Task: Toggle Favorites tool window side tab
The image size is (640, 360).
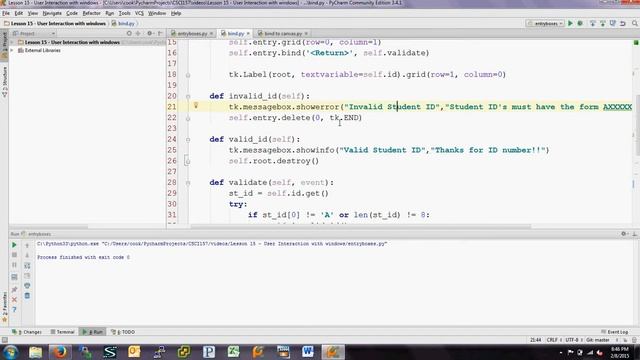Action: [x=4, y=307]
